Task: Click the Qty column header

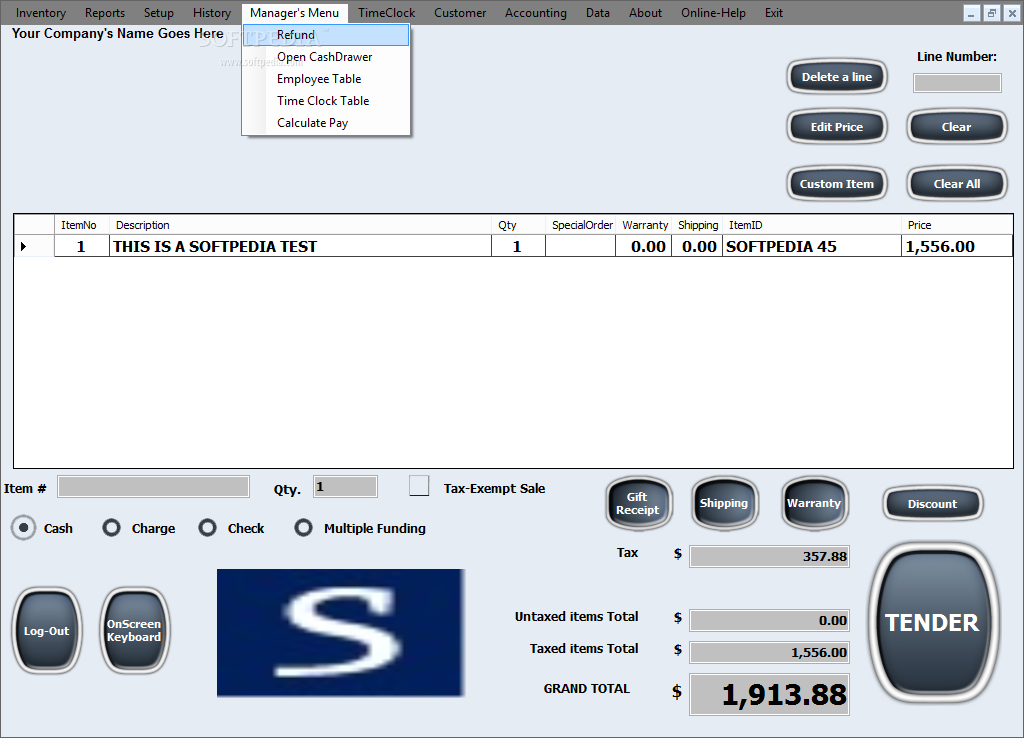Action: click(x=519, y=225)
